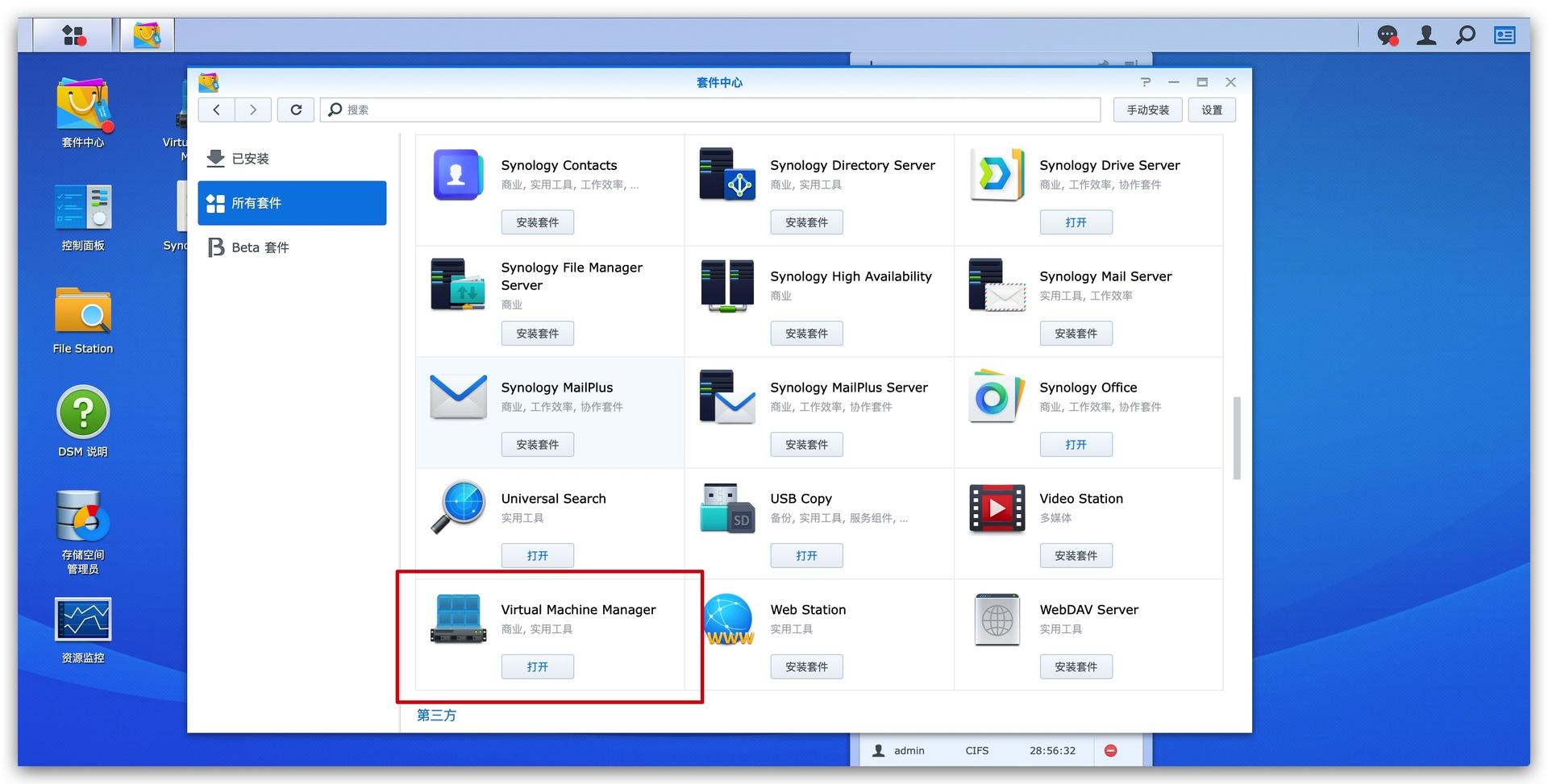Open Synology Drive Server
Viewport: 1548px width, 784px height.
(x=1076, y=222)
